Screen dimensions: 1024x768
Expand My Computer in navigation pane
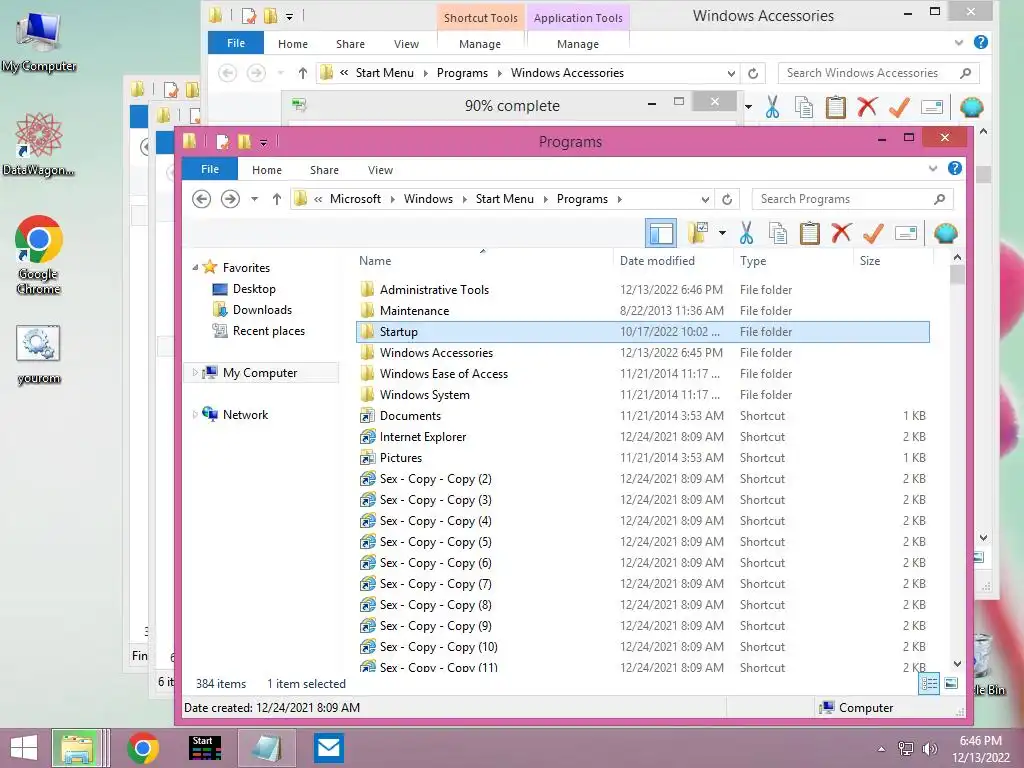[x=195, y=373]
